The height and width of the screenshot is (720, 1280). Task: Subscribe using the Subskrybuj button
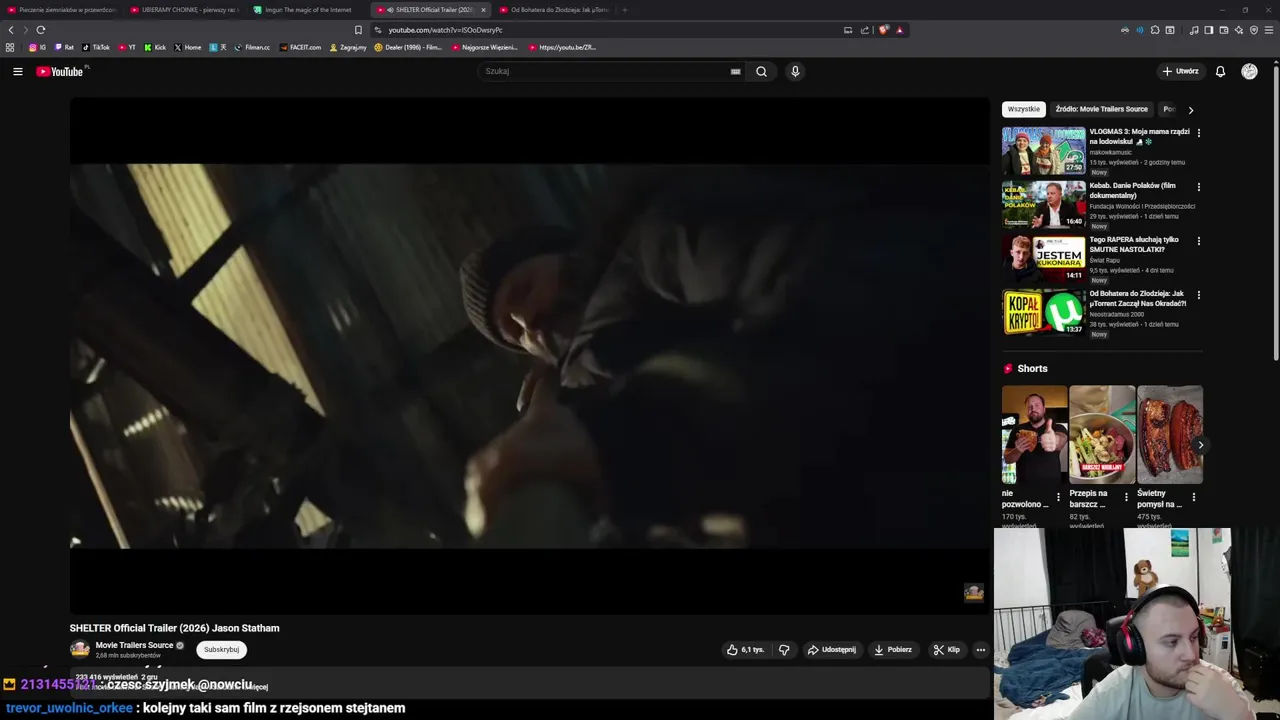tap(221, 650)
